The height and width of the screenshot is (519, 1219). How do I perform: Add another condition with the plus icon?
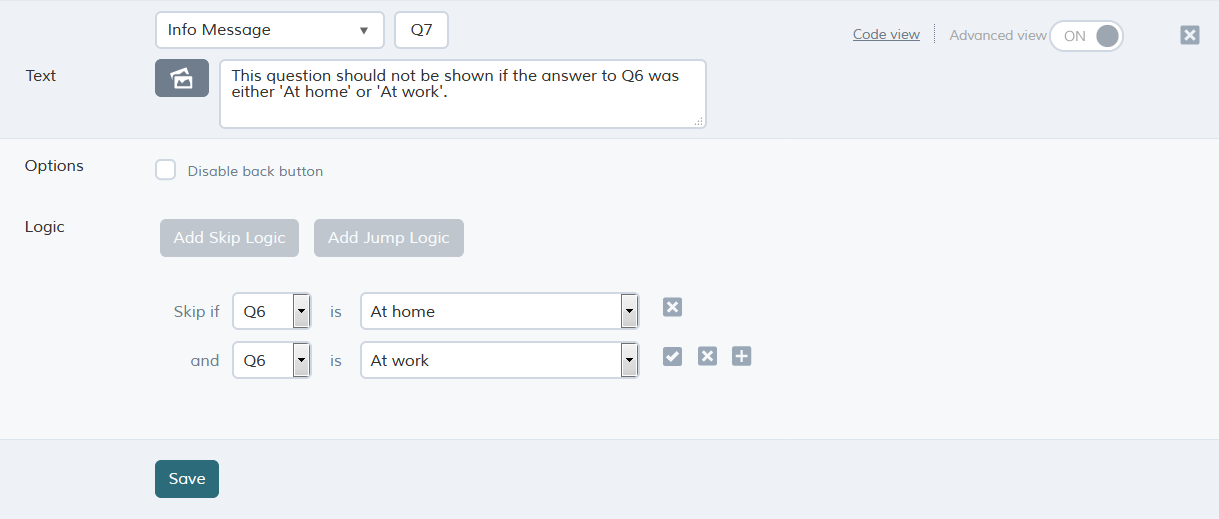pos(741,356)
